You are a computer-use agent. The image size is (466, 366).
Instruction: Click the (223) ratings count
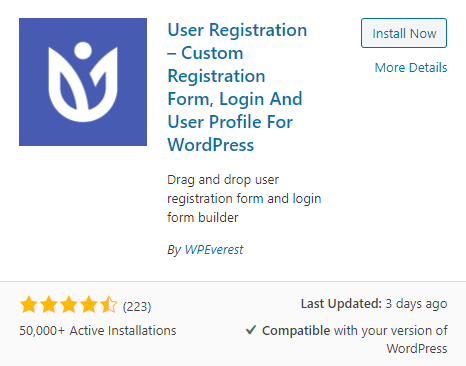tap(137, 306)
